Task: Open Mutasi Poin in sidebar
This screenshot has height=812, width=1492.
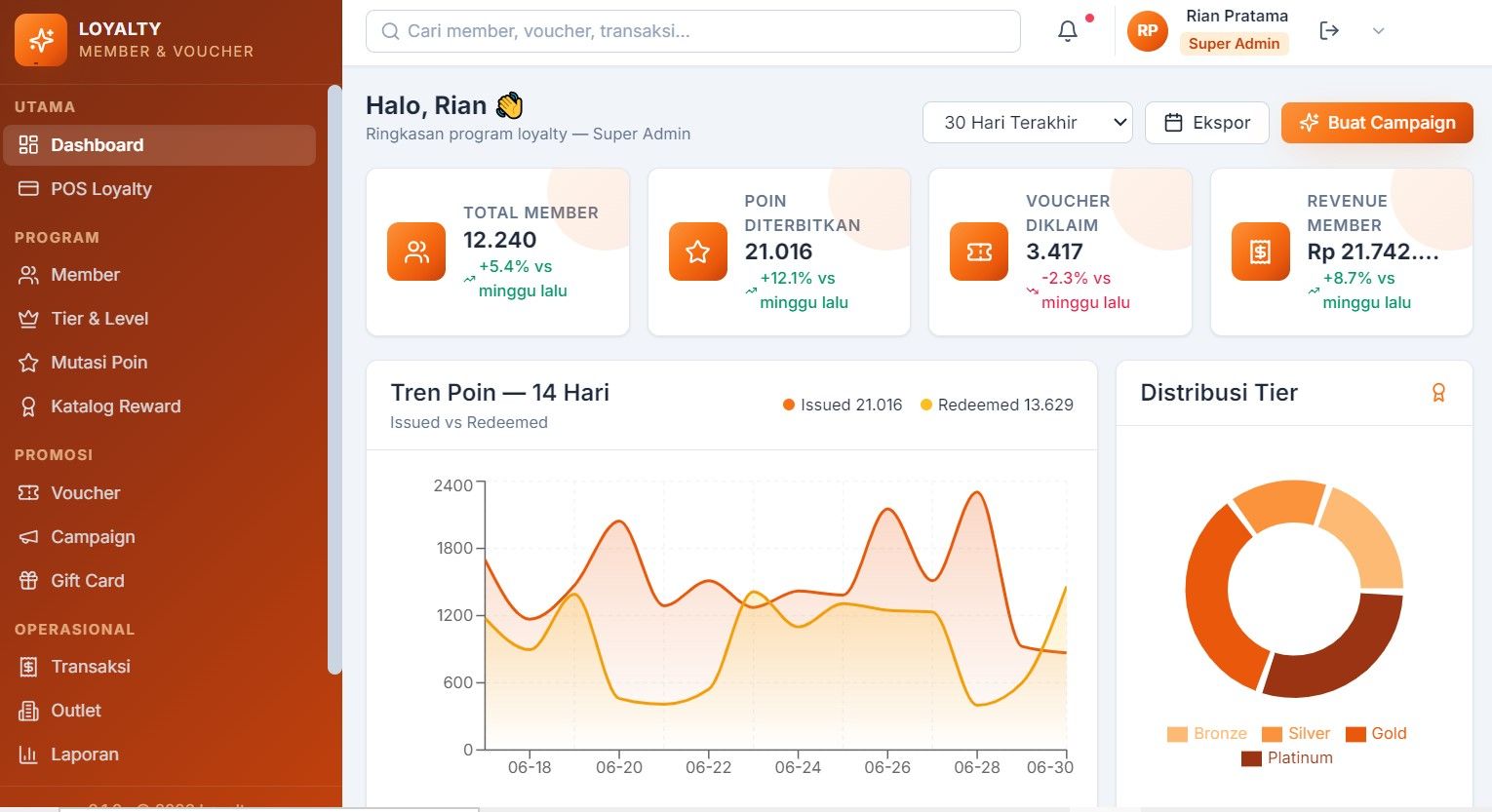Action: (159, 363)
